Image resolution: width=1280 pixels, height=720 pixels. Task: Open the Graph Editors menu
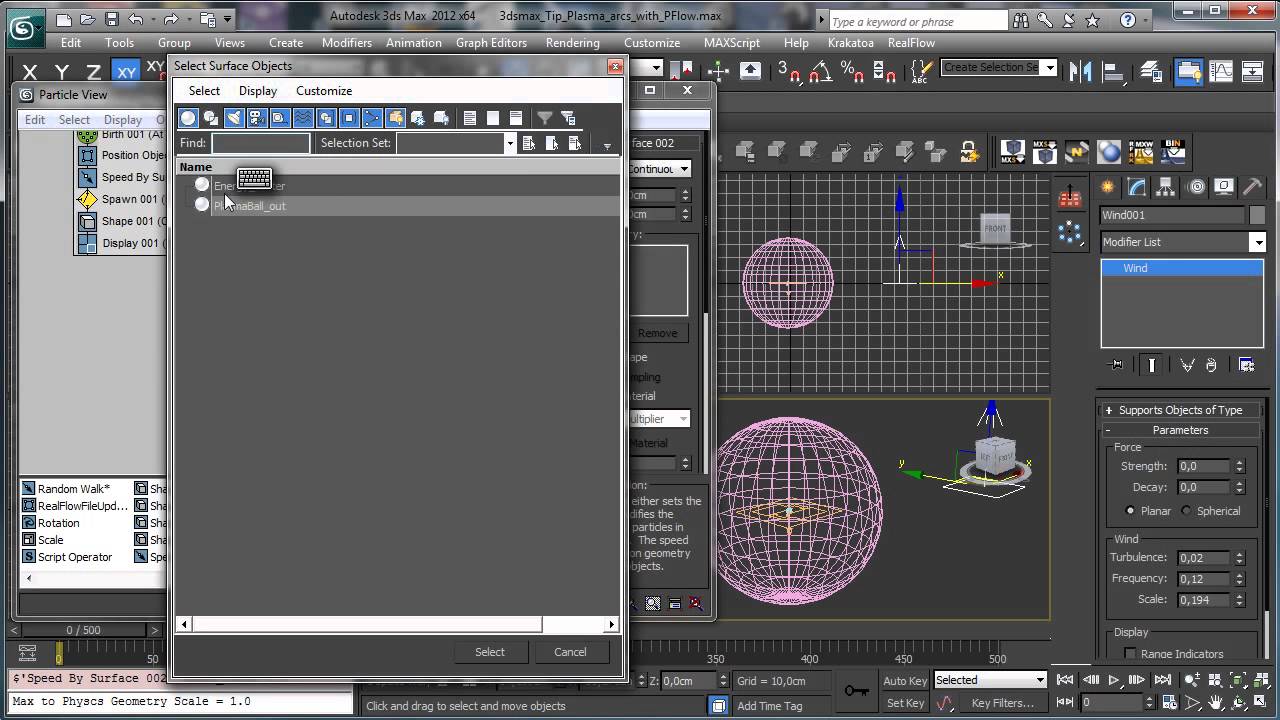(491, 43)
